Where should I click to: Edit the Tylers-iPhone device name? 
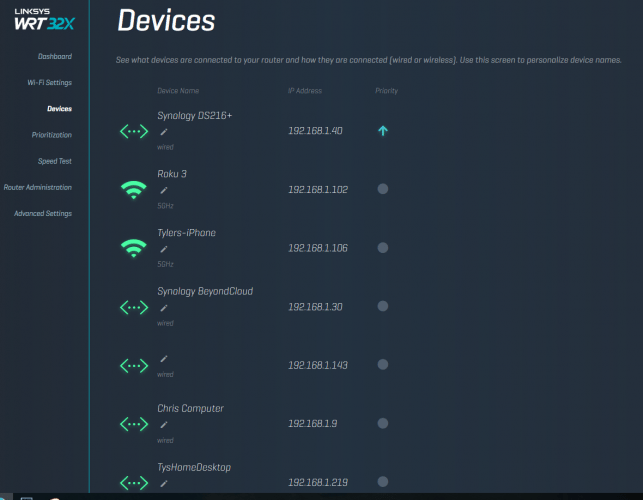tap(164, 249)
